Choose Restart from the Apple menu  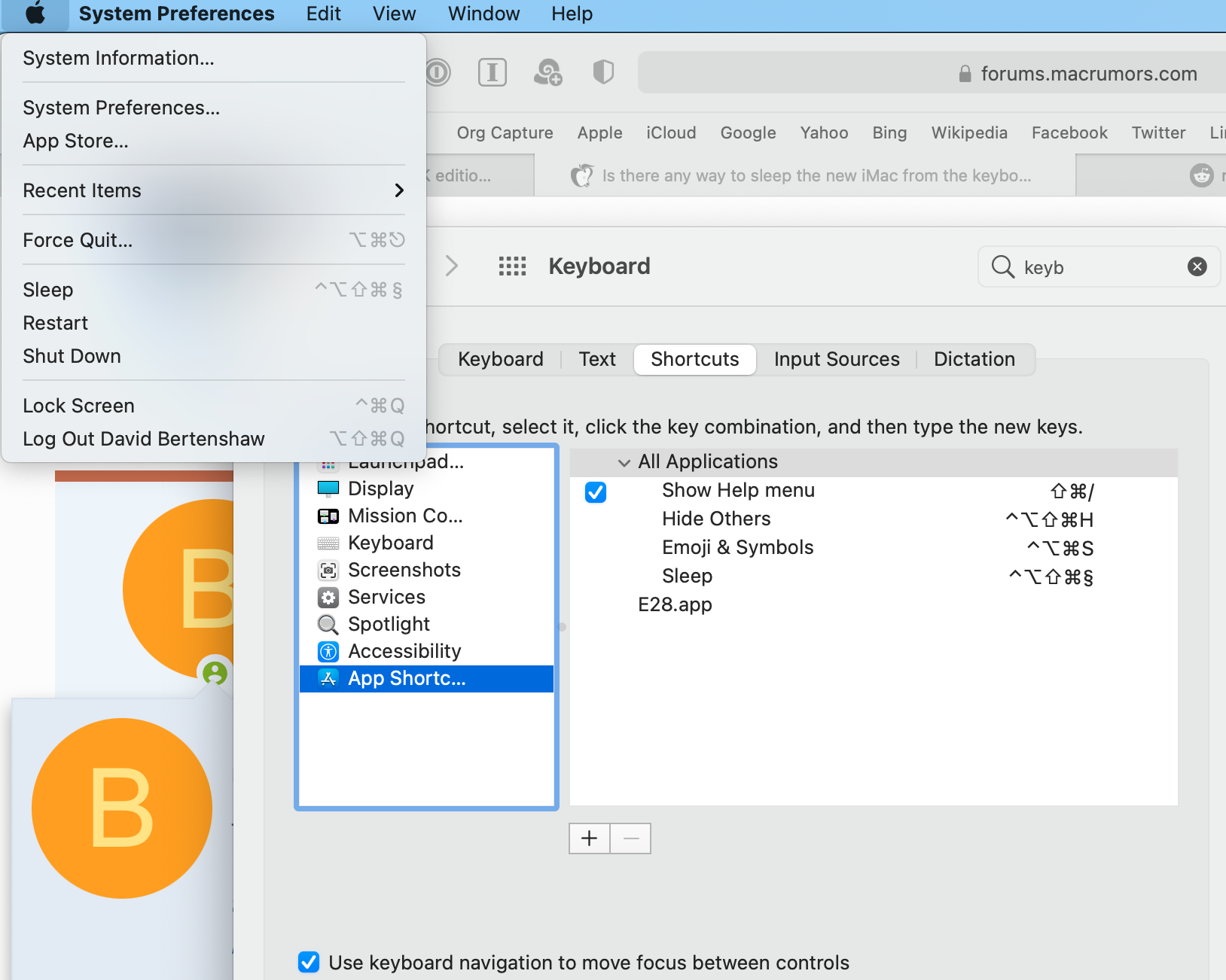[214, 323]
